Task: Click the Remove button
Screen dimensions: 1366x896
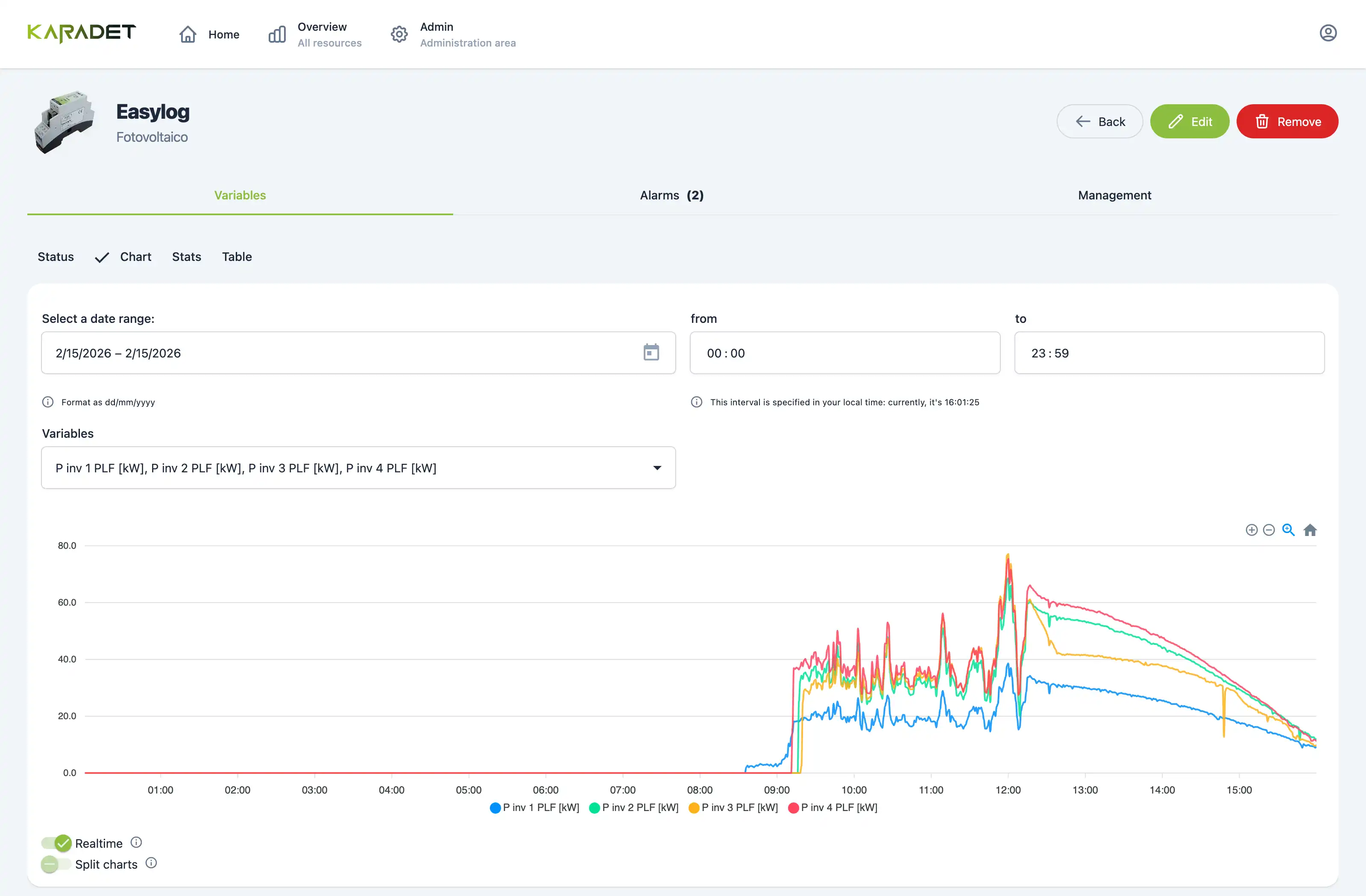Action: tap(1287, 121)
